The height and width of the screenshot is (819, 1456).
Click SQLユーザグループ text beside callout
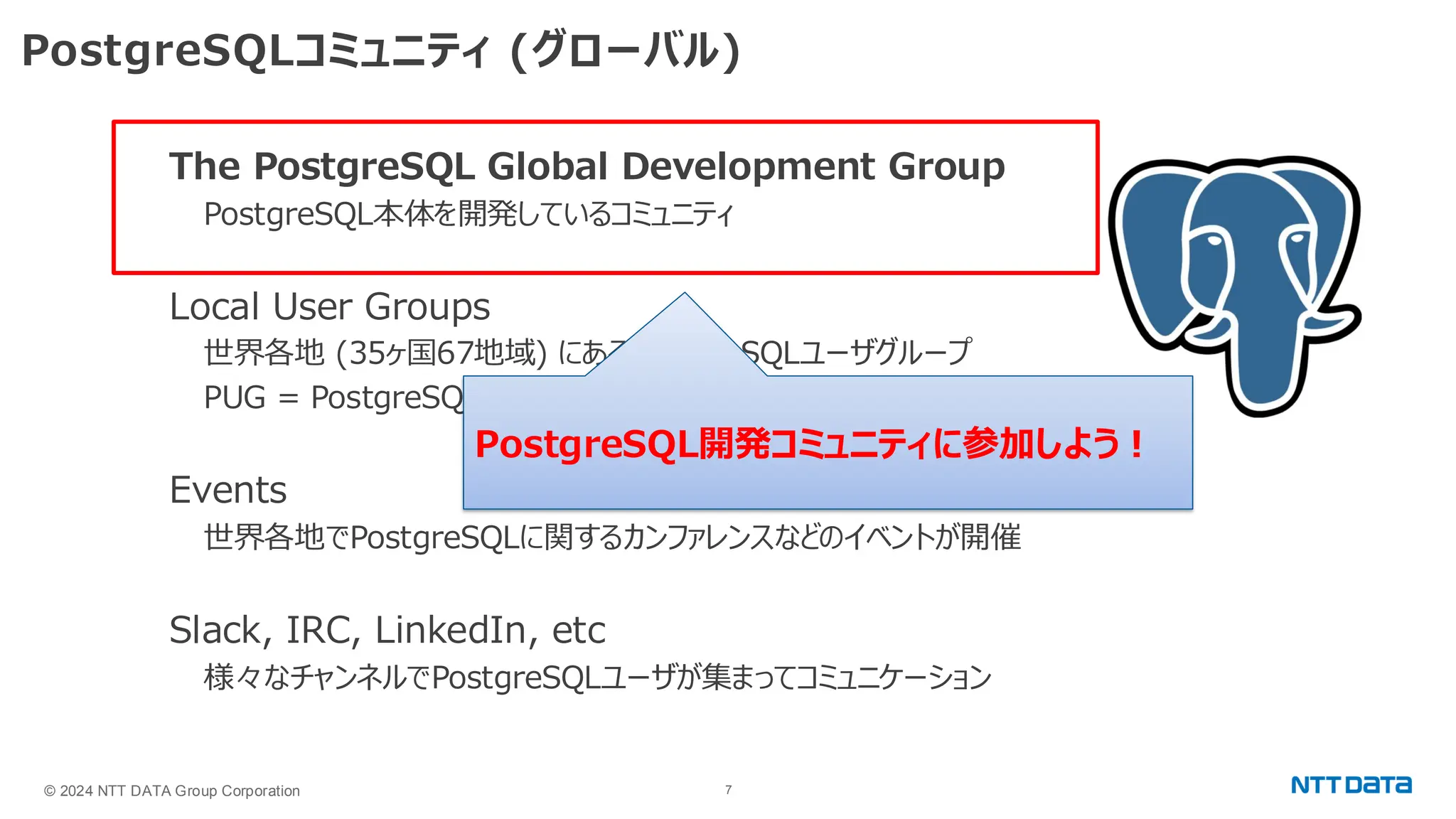coord(857,353)
